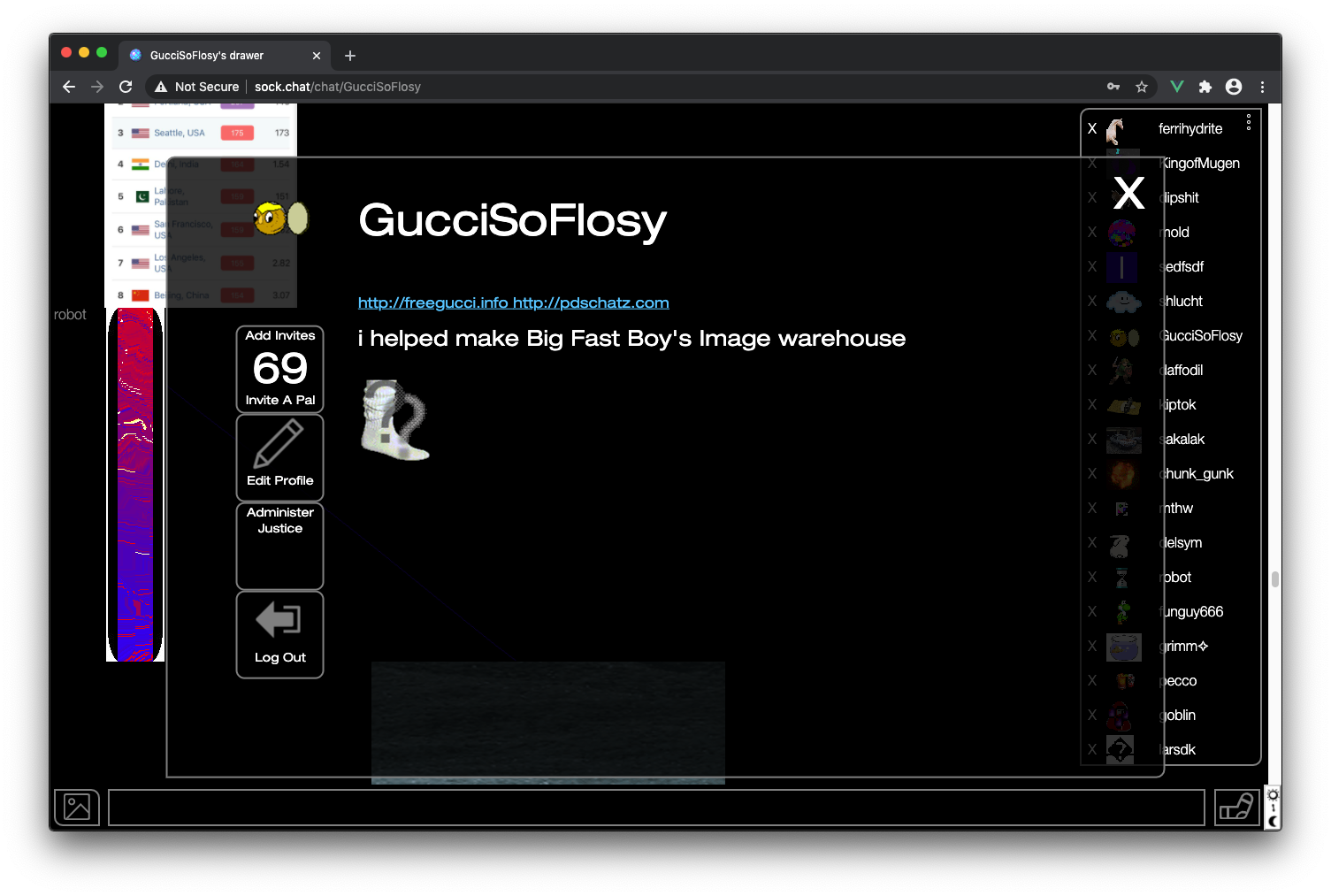Image resolution: width=1331 pixels, height=896 pixels.
Task: Click the Invite A Pal button
Action: point(279,369)
